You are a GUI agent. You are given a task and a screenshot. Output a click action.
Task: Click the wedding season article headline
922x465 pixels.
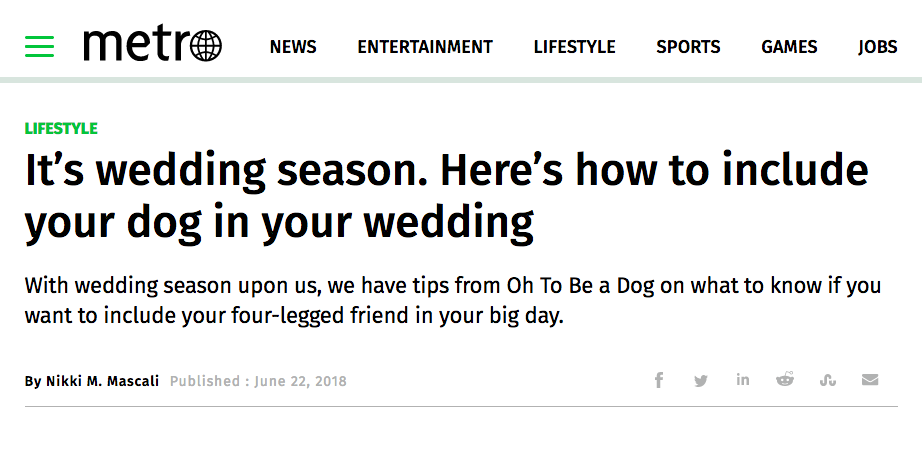point(446,196)
